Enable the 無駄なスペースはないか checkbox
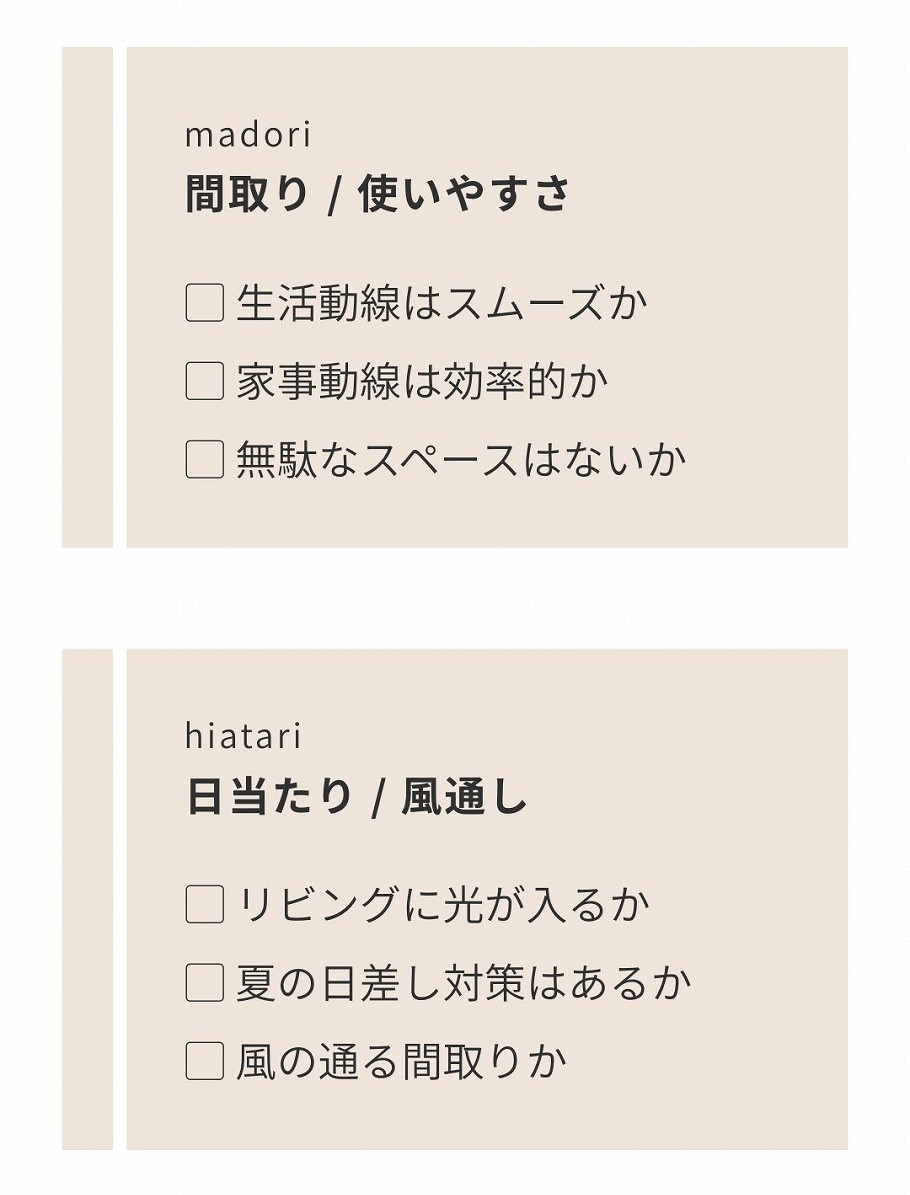The height and width of the screenshot is (1195, 910). [x=204, y=460]
